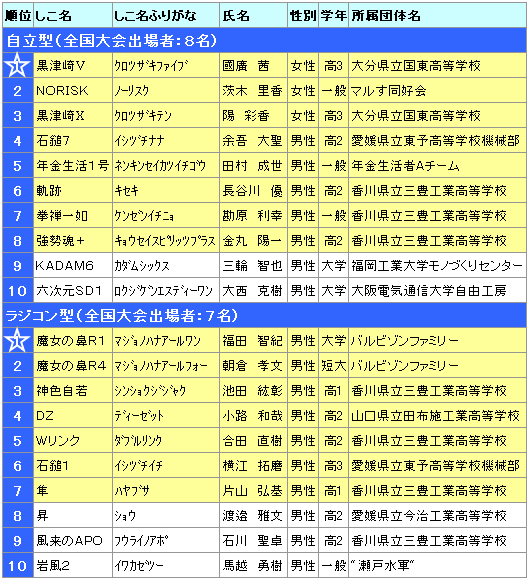
Task: Click the name 陽 彩香
Action: 246,116
